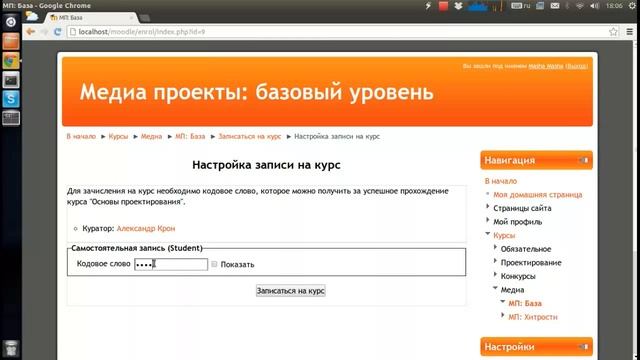Select the Мой профиль navigation item

click(518, 222)
